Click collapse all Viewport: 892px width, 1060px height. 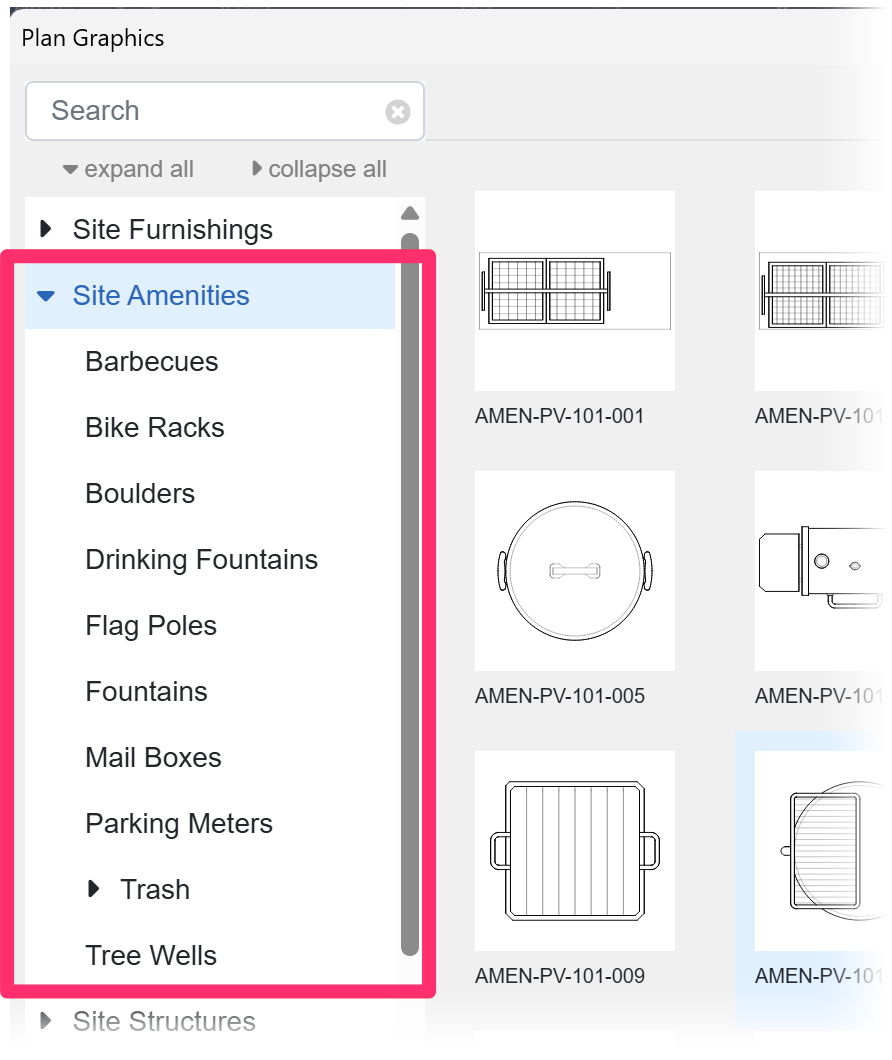pos(318,168)
